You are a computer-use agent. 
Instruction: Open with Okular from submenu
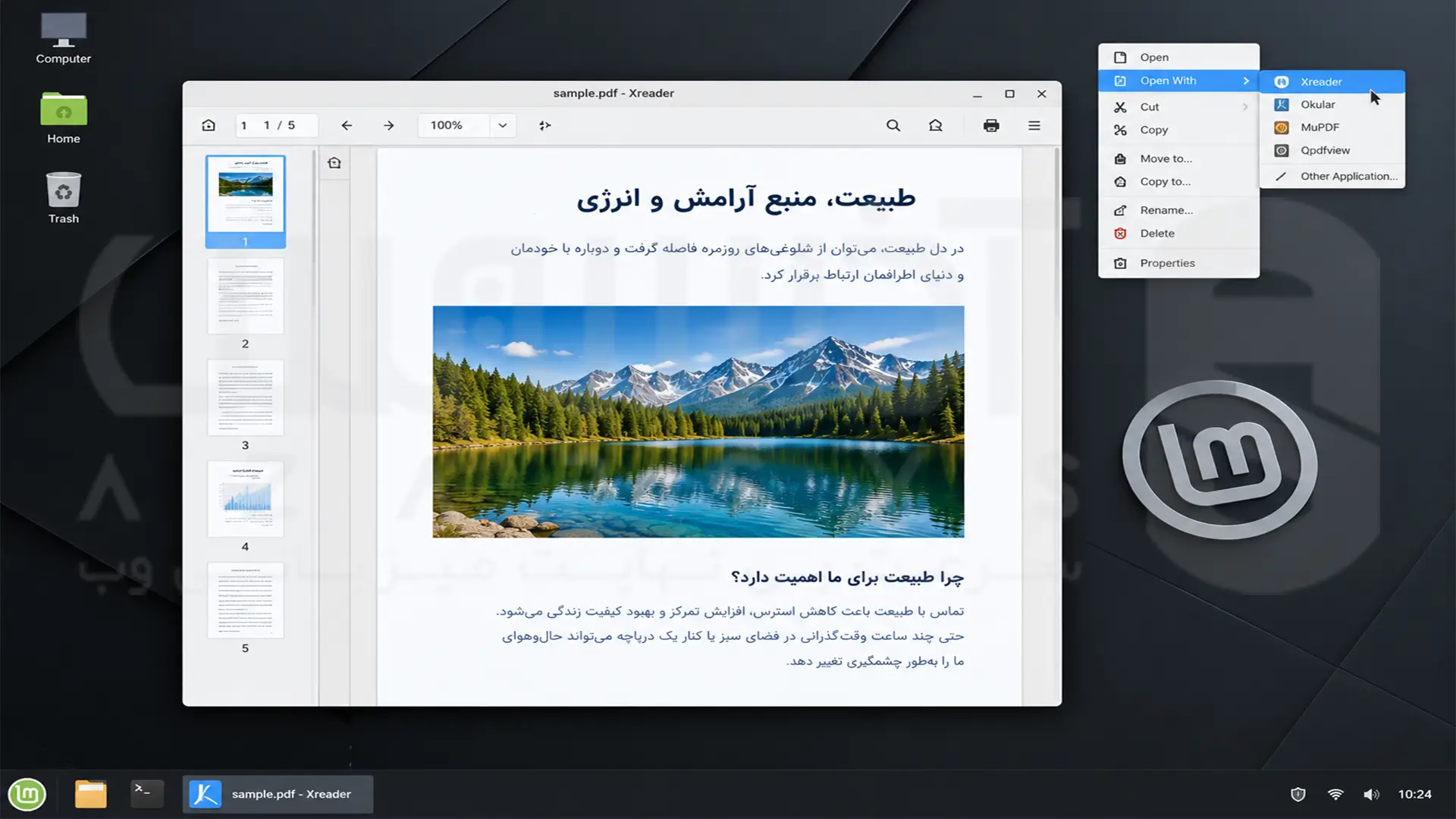click(1332, 105)
